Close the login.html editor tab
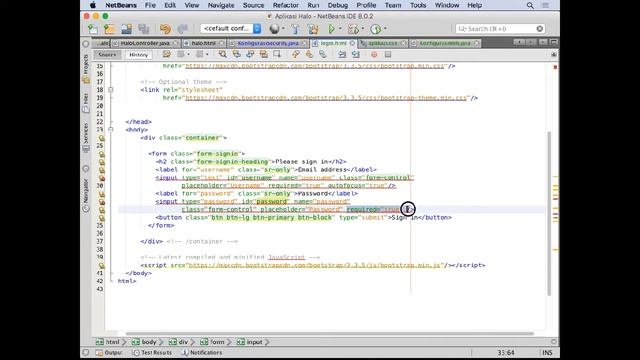This screenshot has height=360, width=640. point(352,43)
